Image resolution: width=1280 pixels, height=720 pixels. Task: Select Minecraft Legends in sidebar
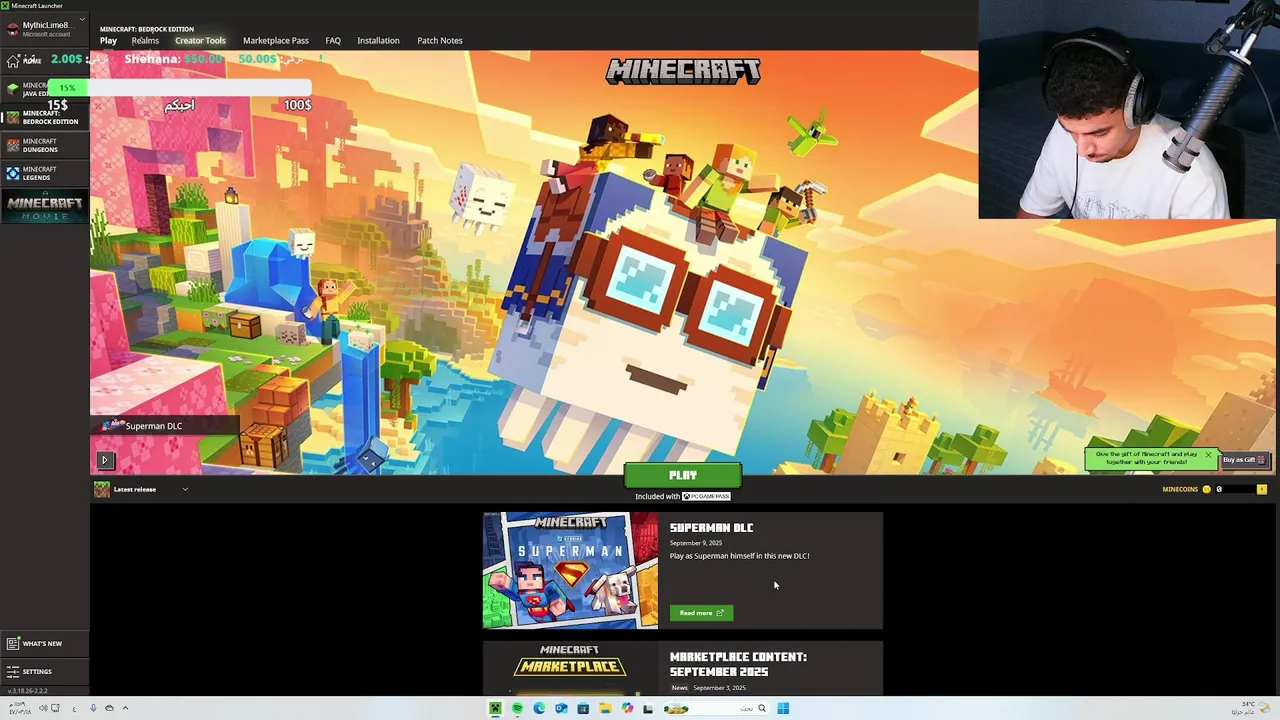[44, 173]
